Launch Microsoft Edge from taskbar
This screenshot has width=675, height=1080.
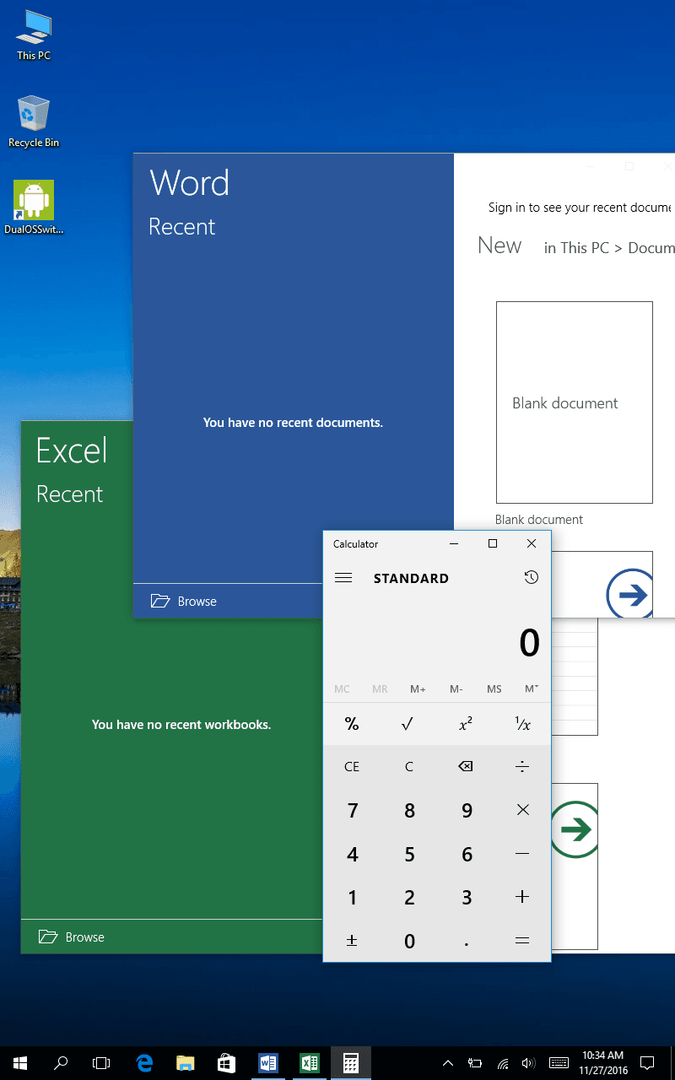(144, 1063)
